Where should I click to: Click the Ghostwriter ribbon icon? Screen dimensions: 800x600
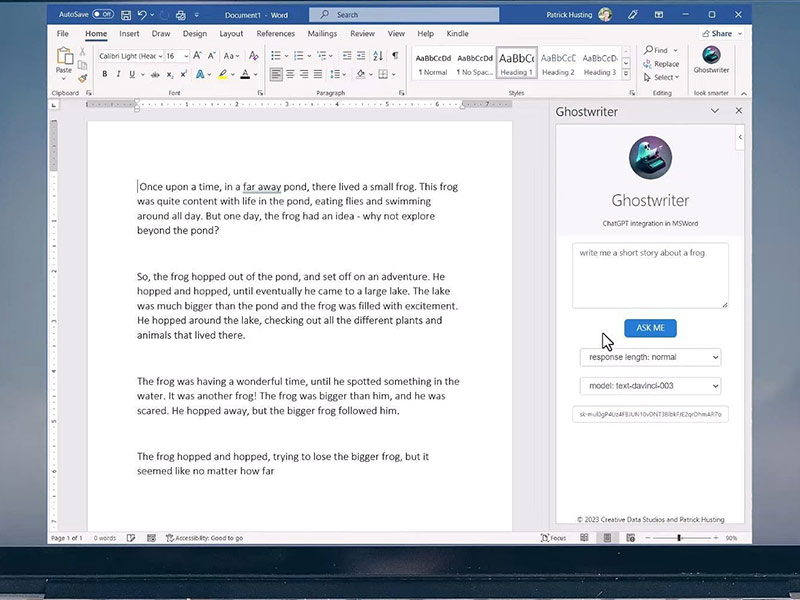point(711,59)
